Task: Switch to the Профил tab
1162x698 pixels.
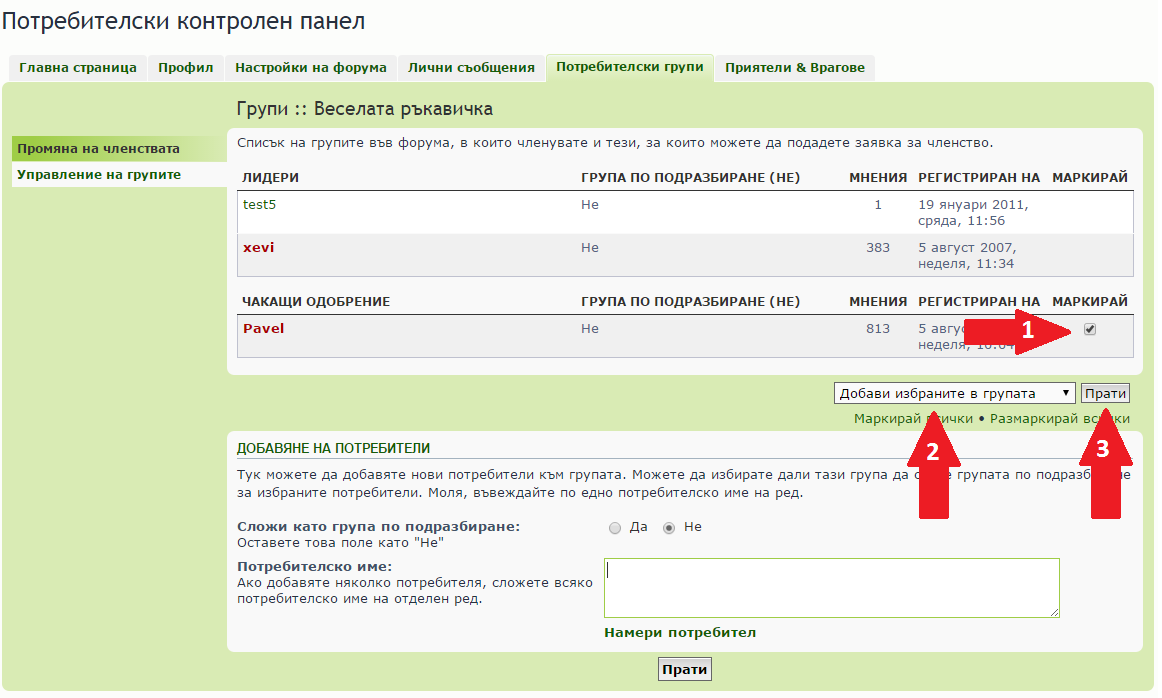Action: [186, 68]
